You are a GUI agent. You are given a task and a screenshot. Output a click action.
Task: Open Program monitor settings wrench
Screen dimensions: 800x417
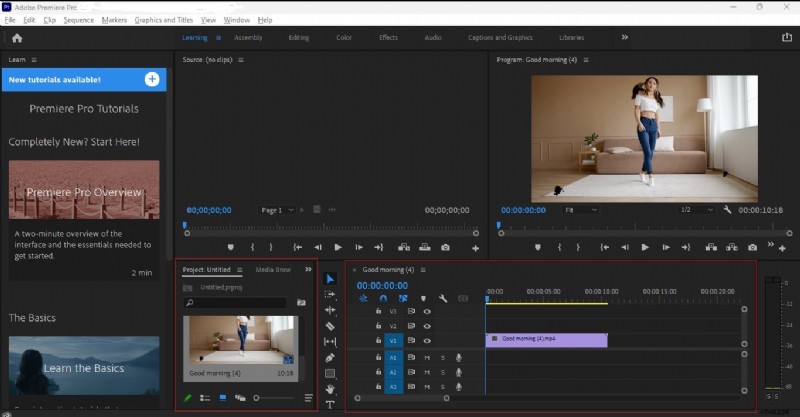(727, 210)
